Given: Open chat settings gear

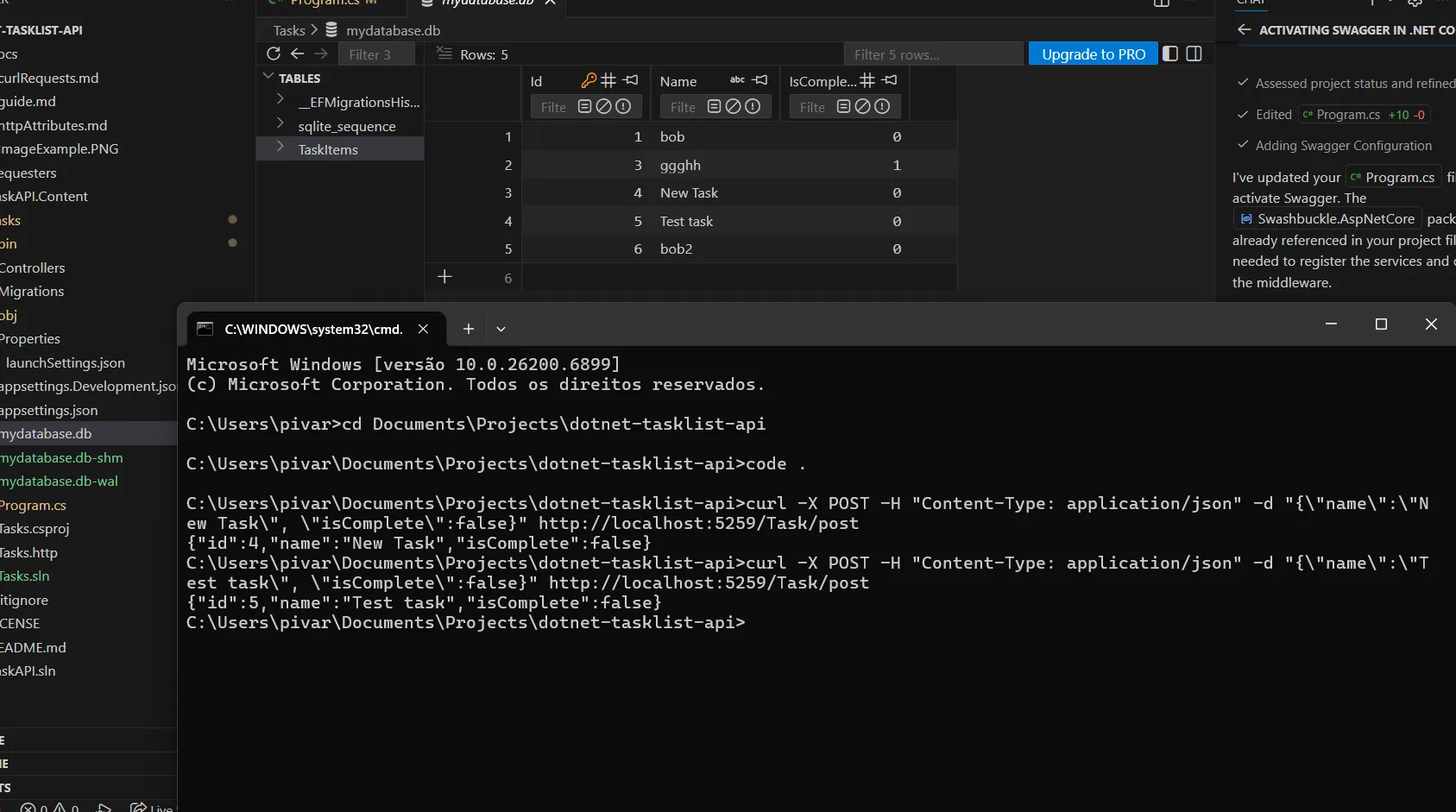Looking at the screenshot, I should (x=1415, y=3).
